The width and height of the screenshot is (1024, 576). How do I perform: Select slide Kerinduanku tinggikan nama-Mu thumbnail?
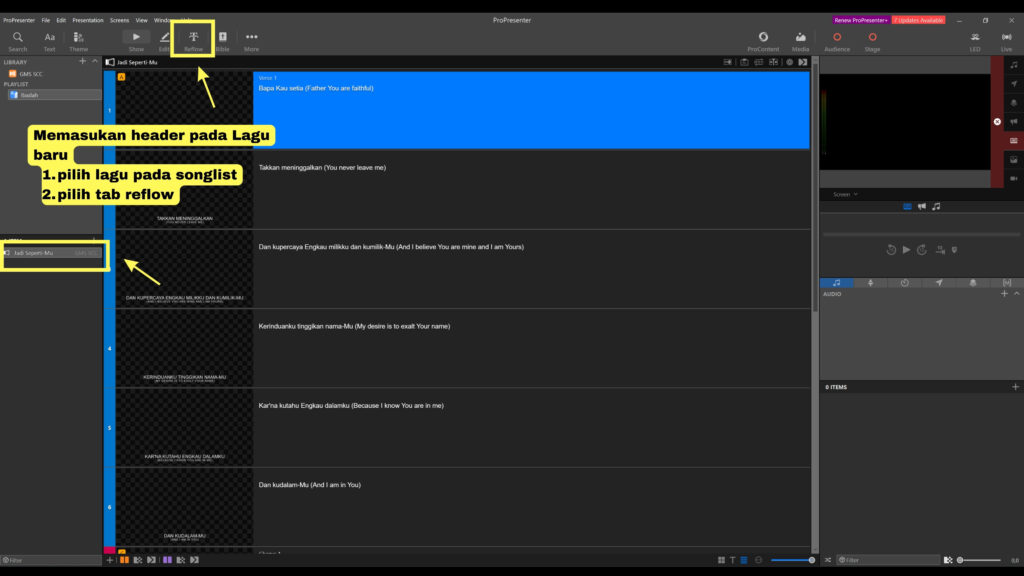(184, 348)
